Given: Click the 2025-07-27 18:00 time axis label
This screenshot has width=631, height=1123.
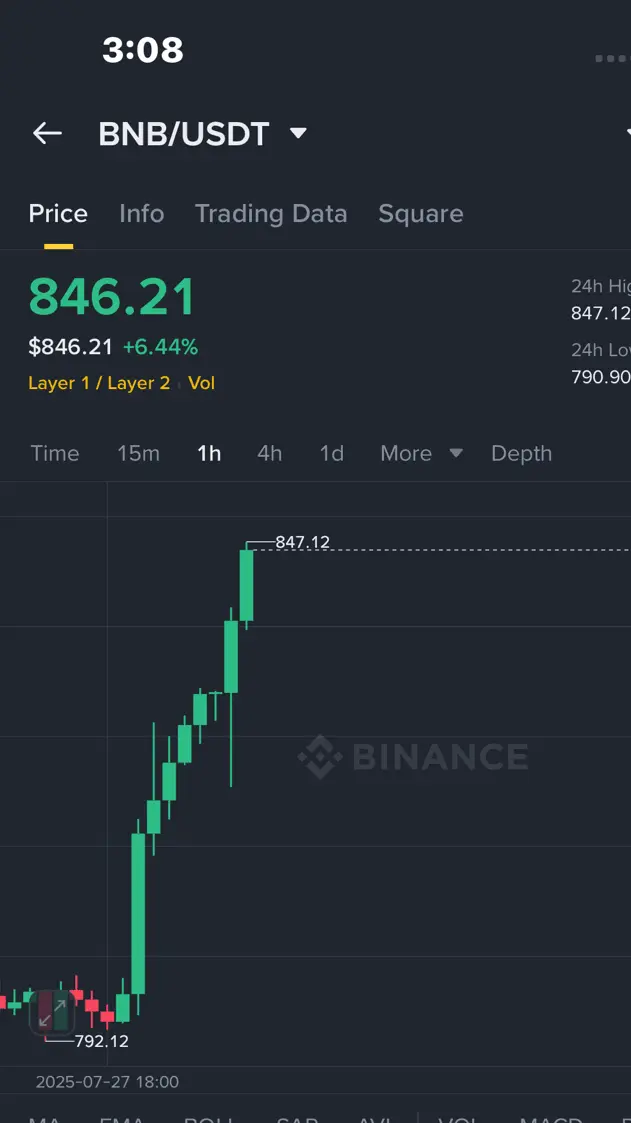Looking at the screenshot, I should tap(107, 1081).
